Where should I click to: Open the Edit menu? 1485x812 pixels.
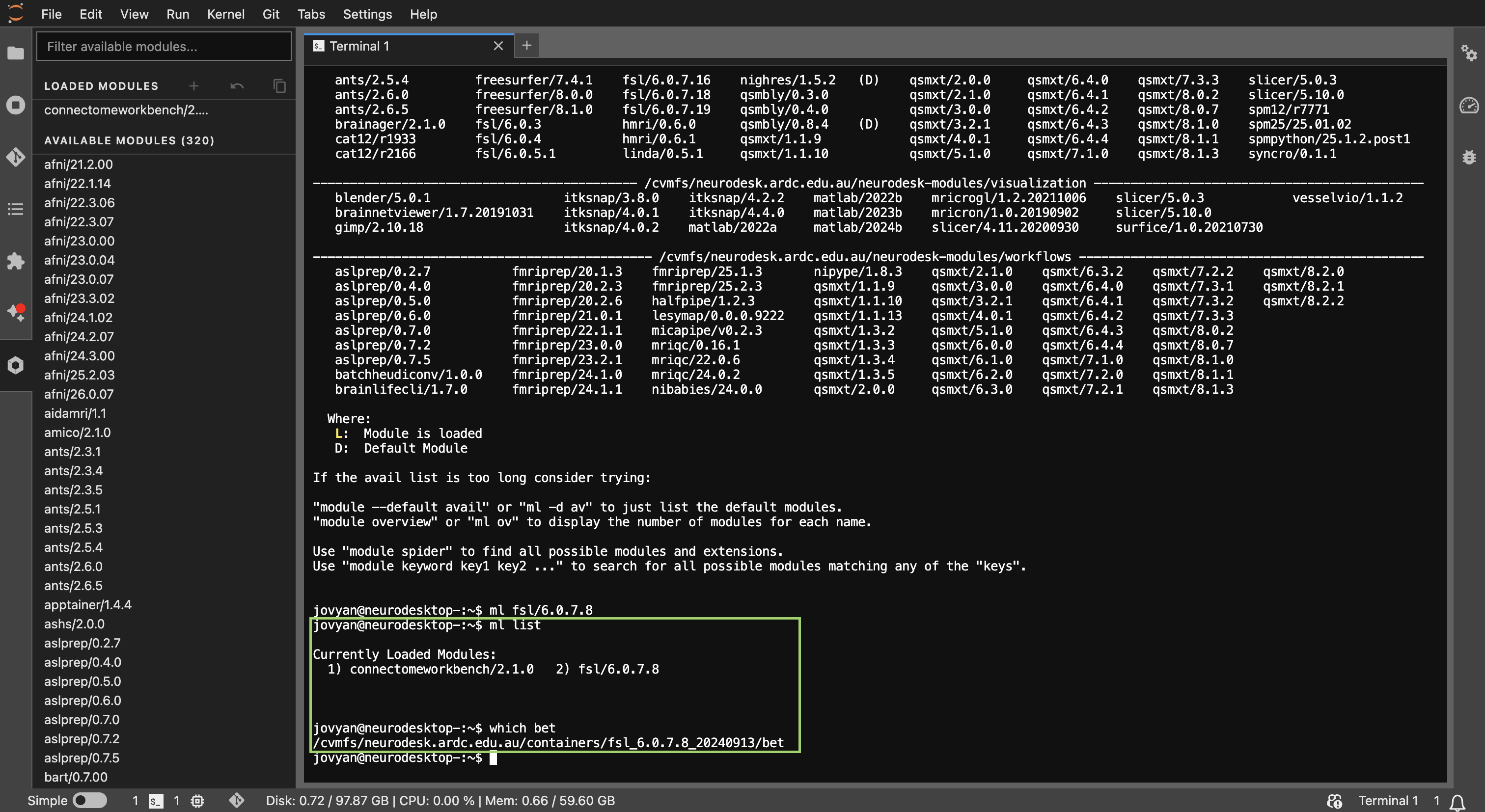coord(90,14)
